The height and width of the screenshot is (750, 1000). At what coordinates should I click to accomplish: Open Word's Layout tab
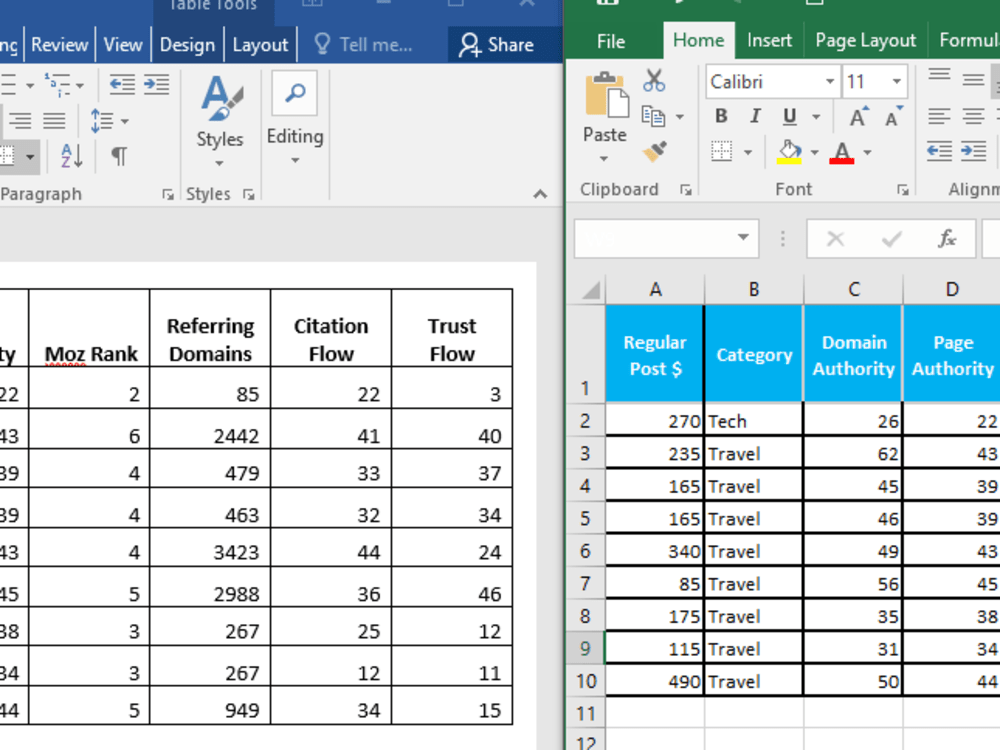click(x=260, y=45)
